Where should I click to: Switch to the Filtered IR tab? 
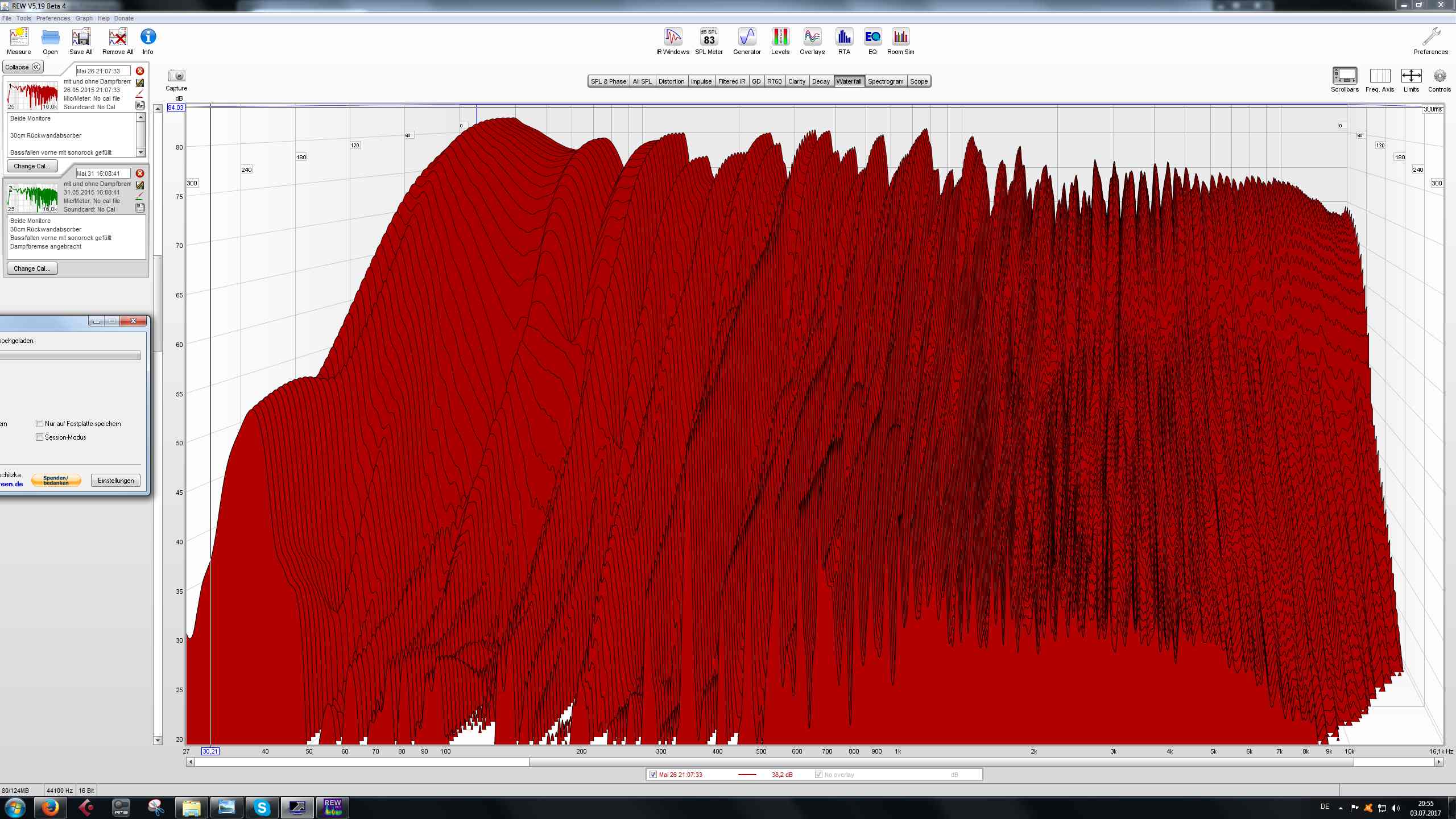(731, 81)
